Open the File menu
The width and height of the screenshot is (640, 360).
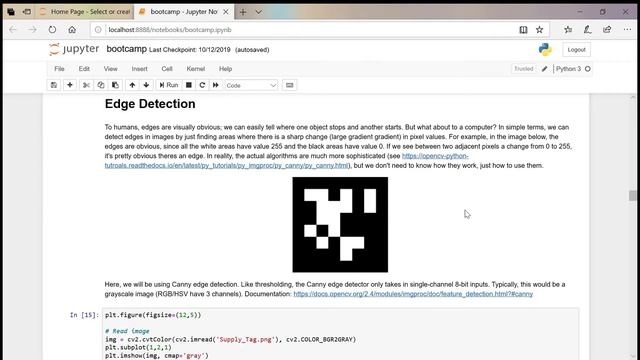[59, 69]
